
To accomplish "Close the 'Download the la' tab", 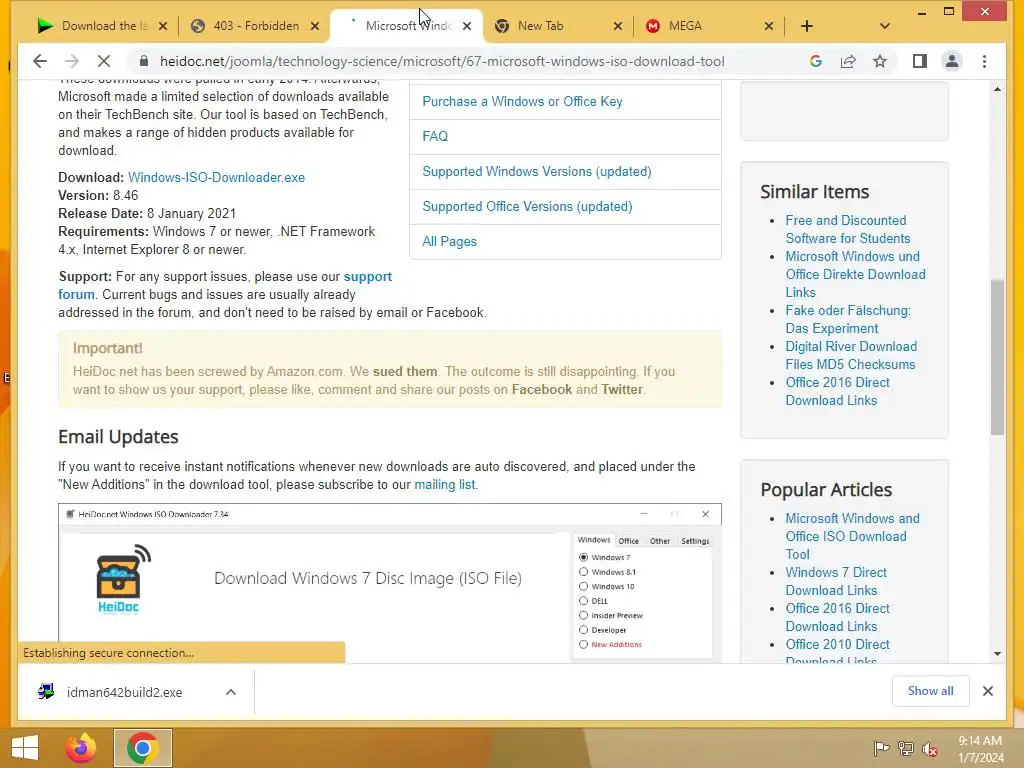I will coord(163,26).
